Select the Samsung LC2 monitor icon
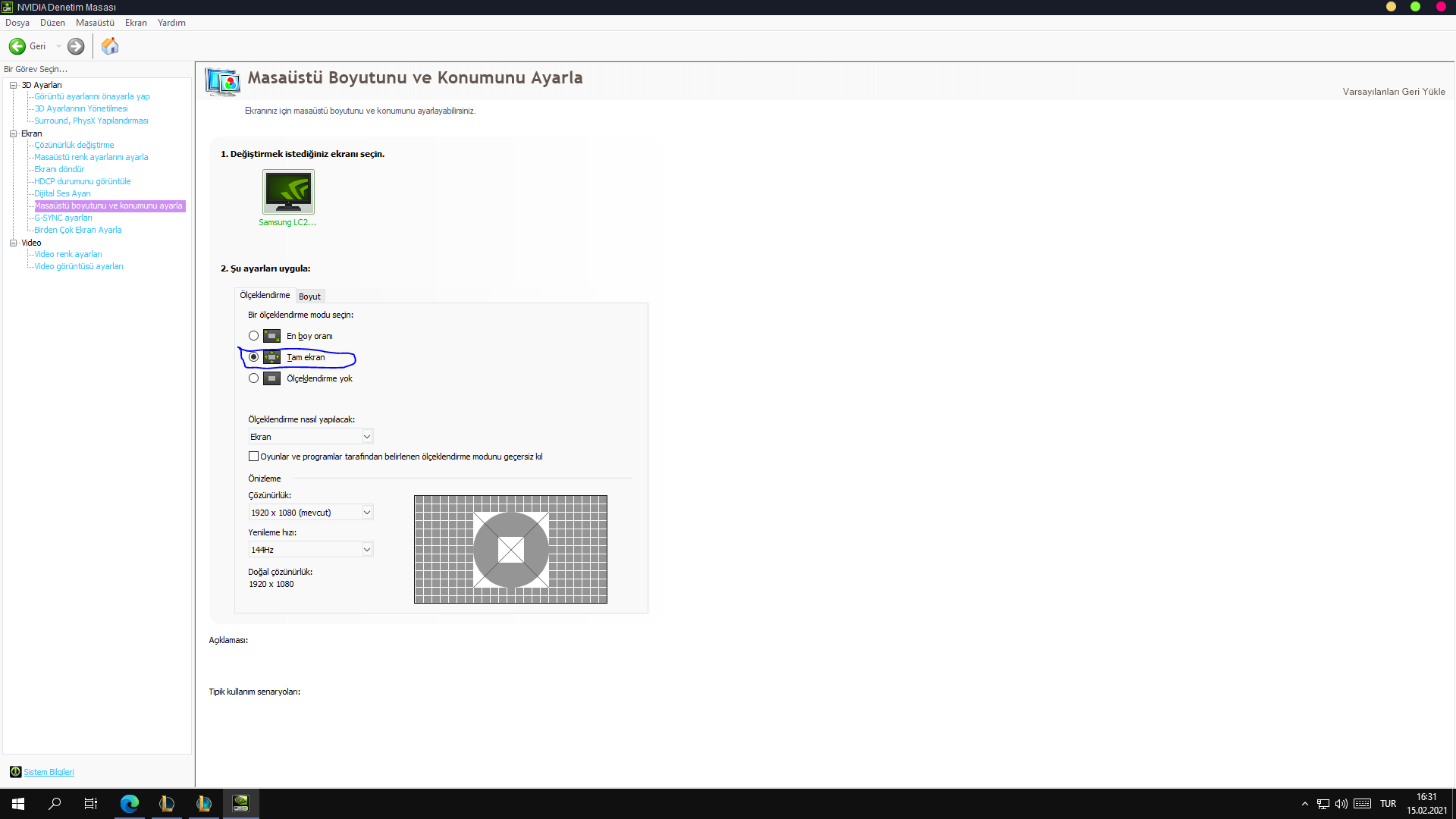 tap(288, 192)
